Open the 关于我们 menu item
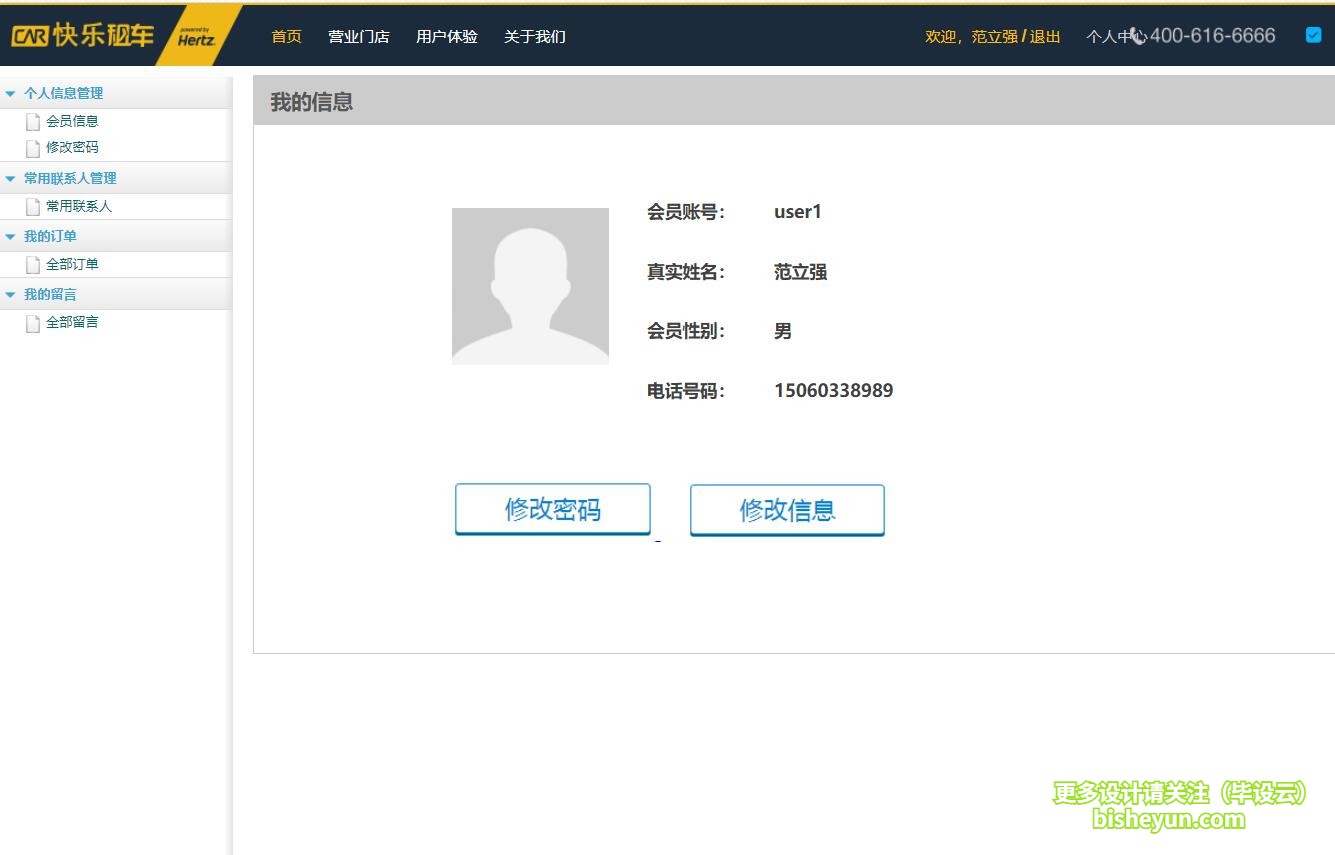 point(535,36)
